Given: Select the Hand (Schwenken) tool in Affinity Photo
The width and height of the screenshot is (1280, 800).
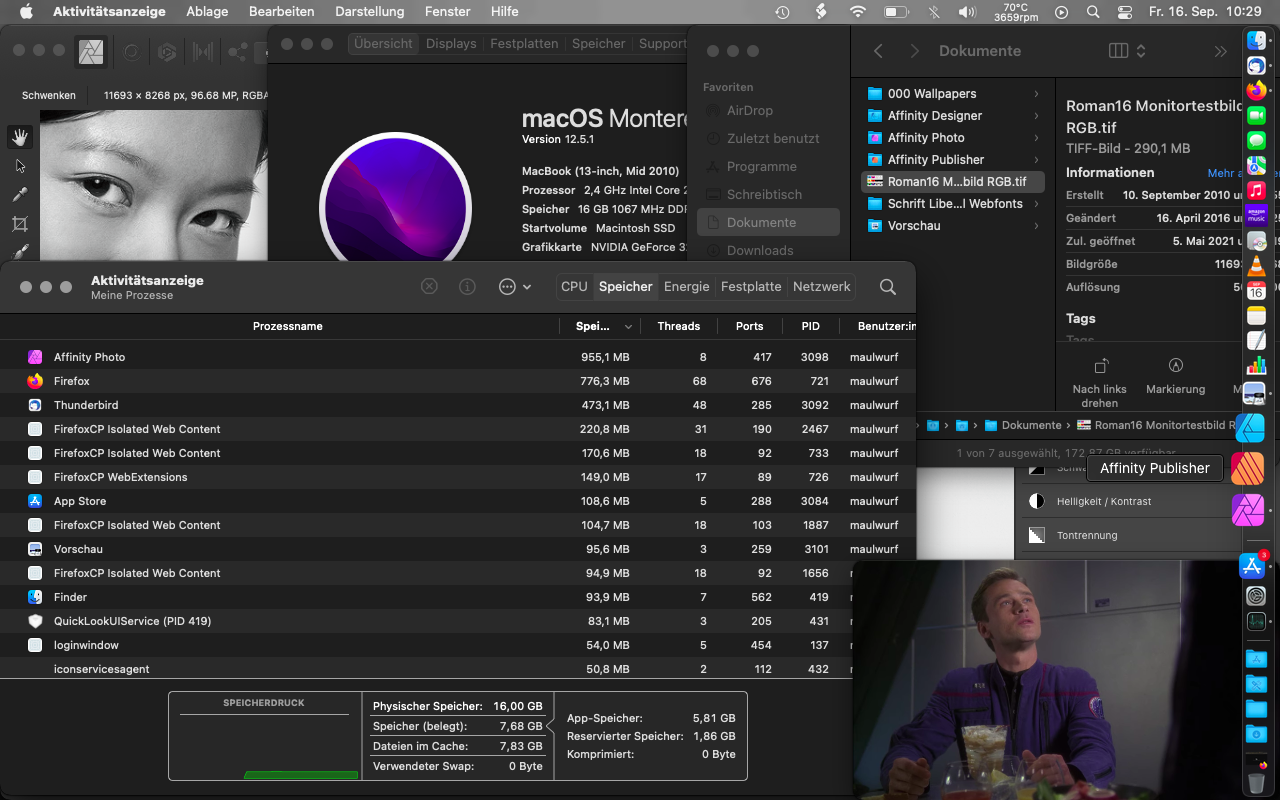Looking at the screenshot, I should click(x=20, y=137).
